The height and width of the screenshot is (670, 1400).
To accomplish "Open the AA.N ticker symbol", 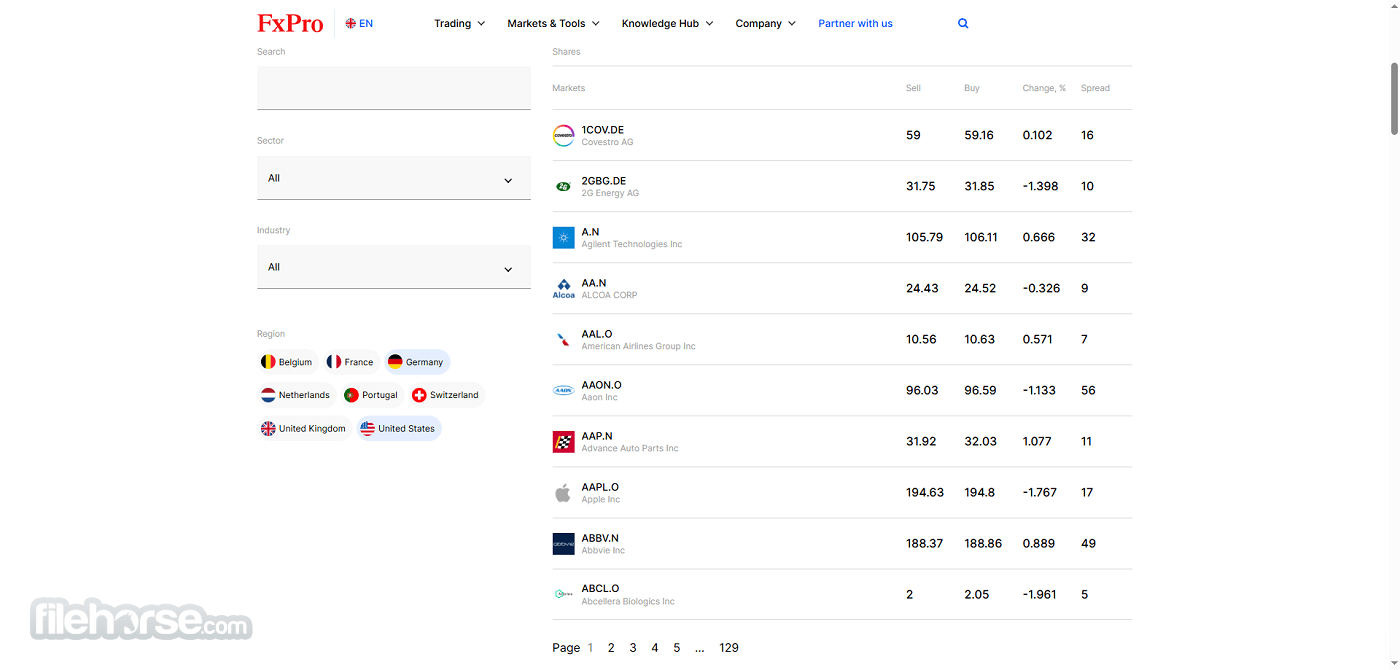I will point(594,283).
